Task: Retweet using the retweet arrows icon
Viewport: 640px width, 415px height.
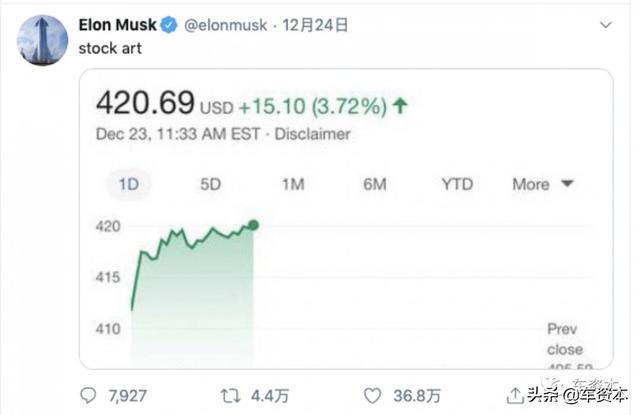Action: point(230,396)
